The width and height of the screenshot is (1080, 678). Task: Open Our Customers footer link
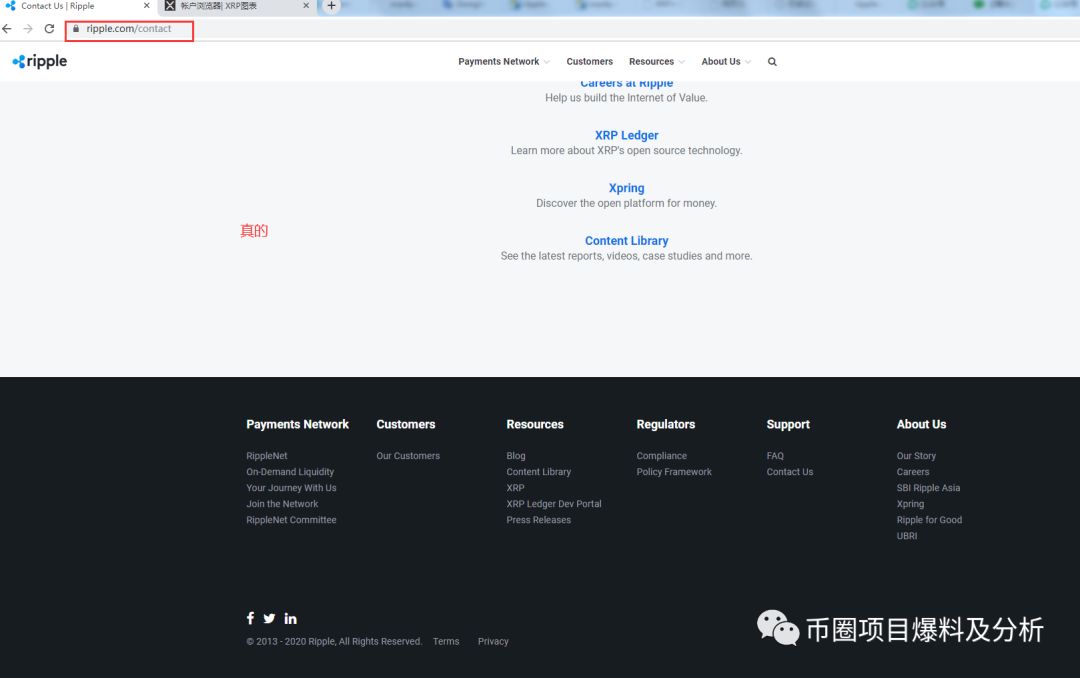(408, 455)
